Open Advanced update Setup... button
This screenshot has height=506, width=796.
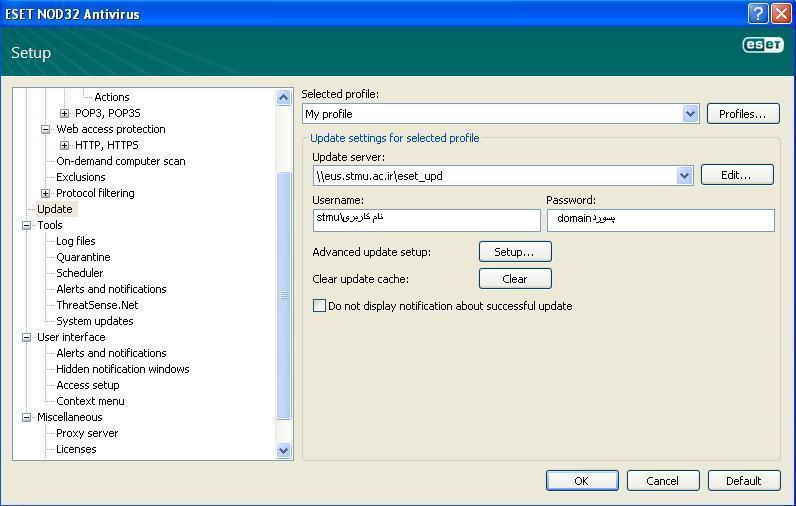[515, 252]
